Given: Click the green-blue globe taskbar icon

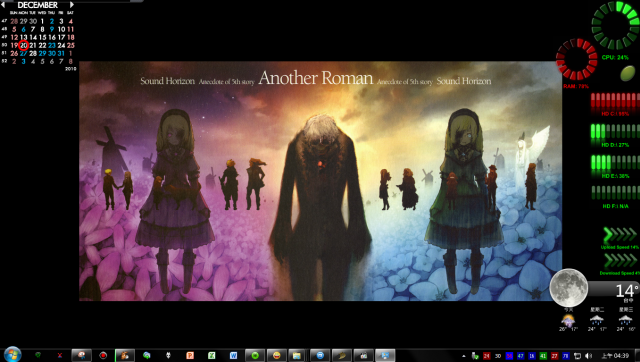Looking at the screenshot, I should [x=147, y=355].
